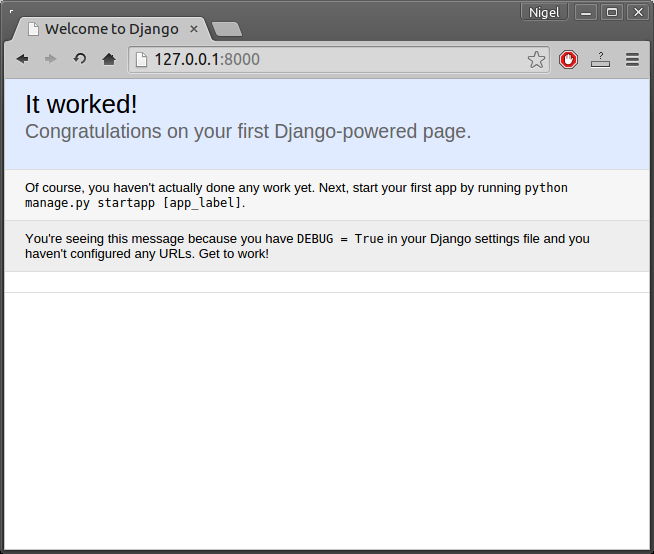Screen dimensions: 654x554
Task: Click the forward navigation arrow
Action: pos(50,59)
